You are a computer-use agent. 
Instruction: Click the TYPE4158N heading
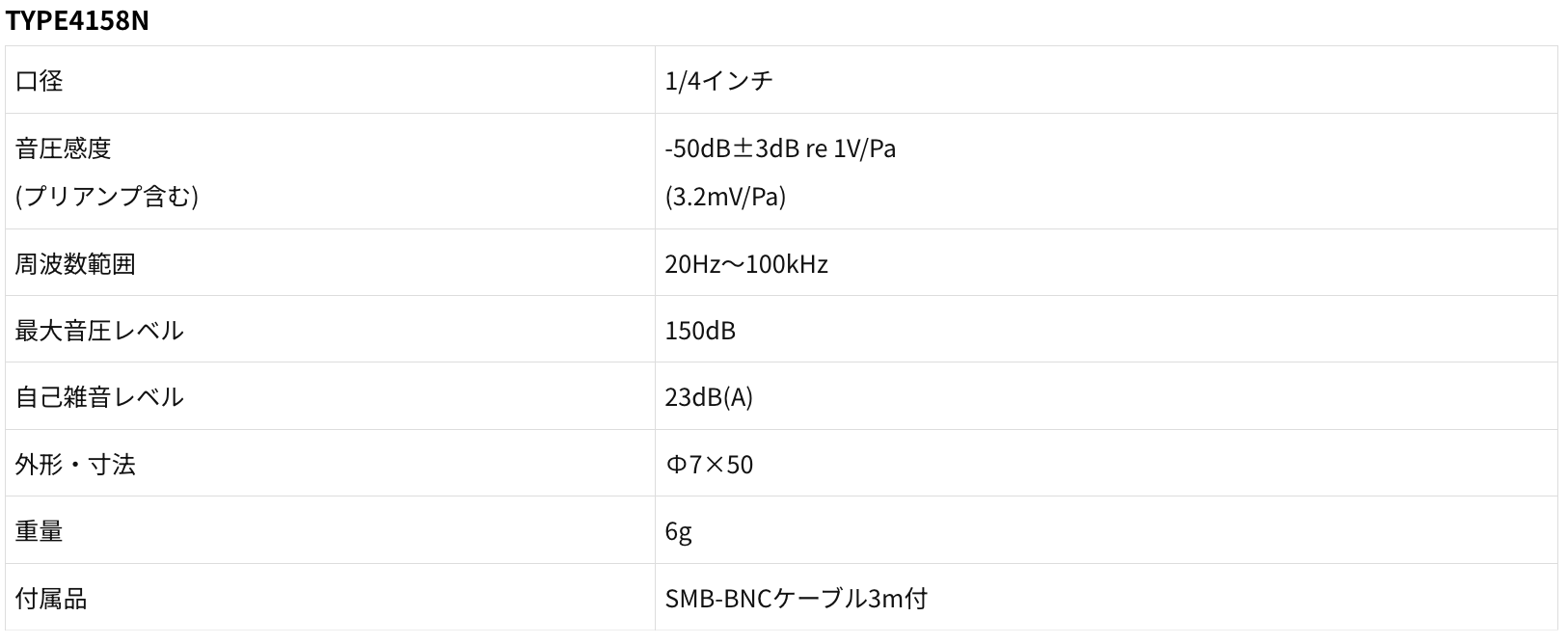77,19
